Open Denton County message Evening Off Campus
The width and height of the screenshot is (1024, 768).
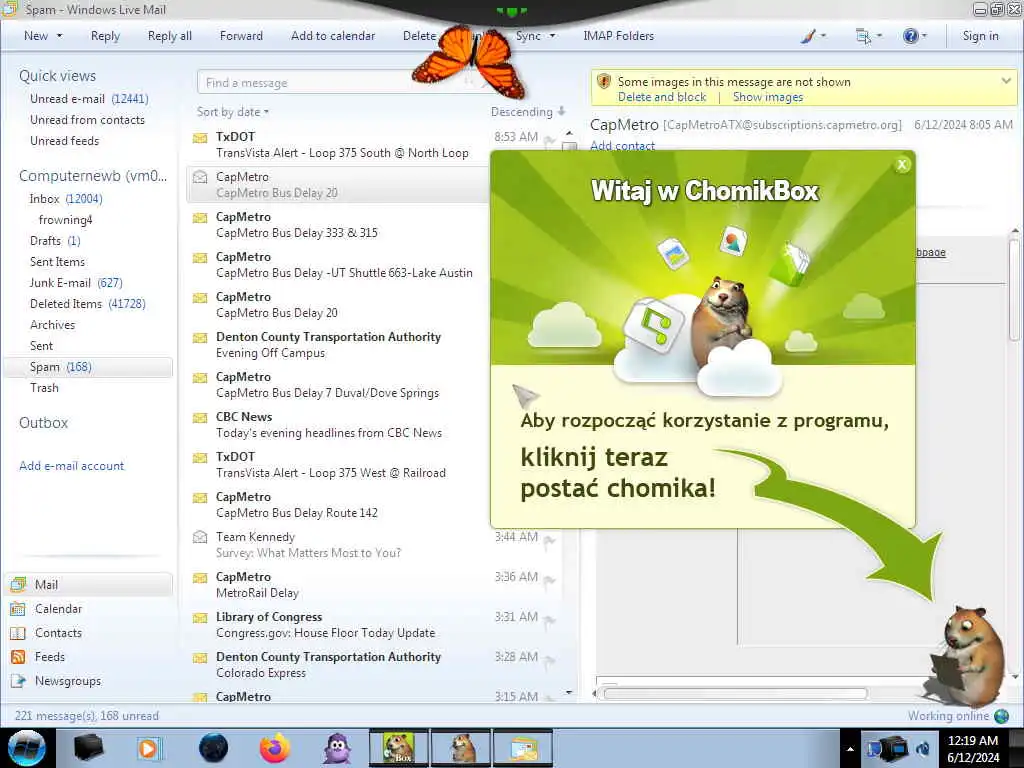pos(336,345)
